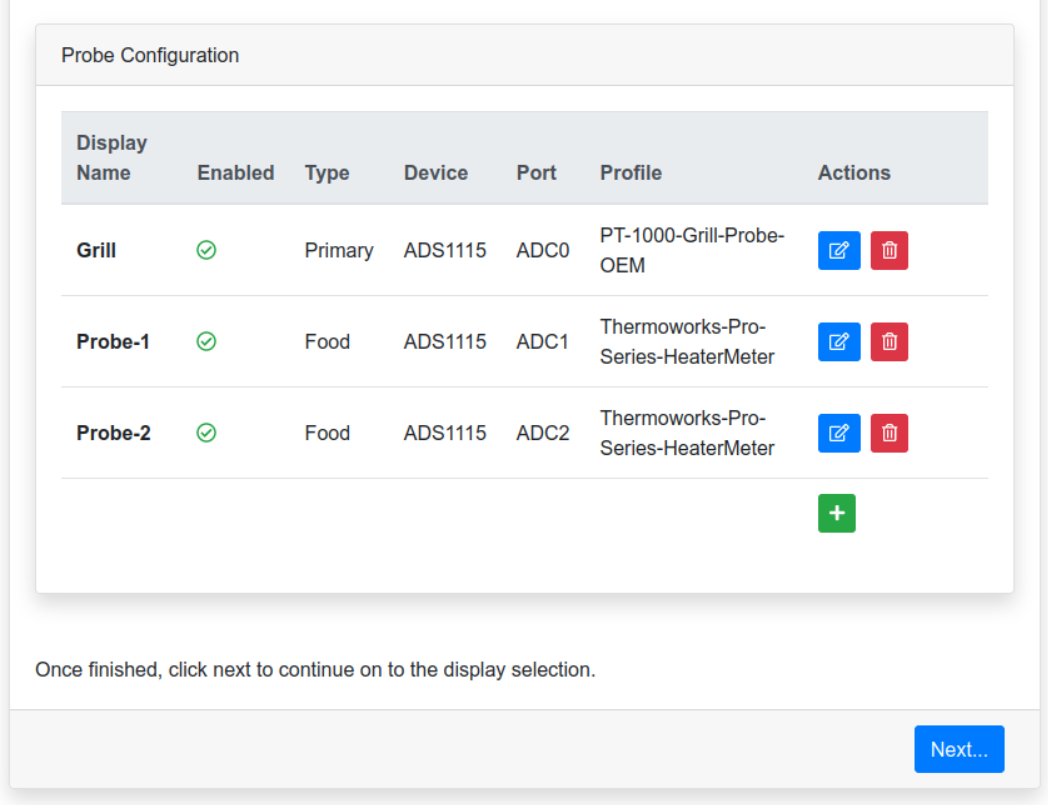Click the Probe Configuration card header

[x=150, y=56]
